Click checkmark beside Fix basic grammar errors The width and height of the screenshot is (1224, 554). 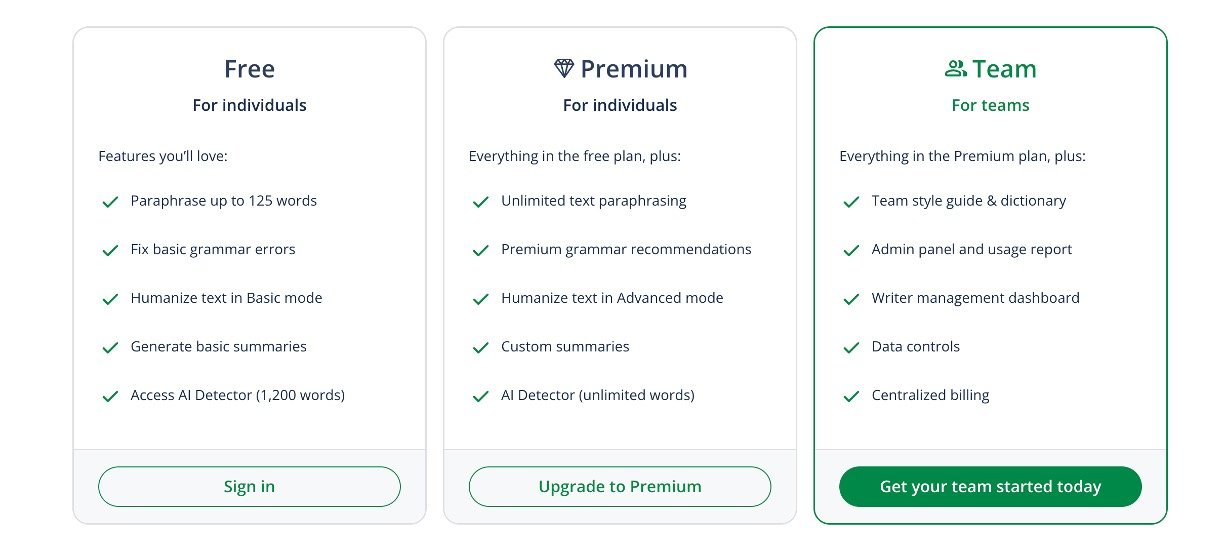111,250
